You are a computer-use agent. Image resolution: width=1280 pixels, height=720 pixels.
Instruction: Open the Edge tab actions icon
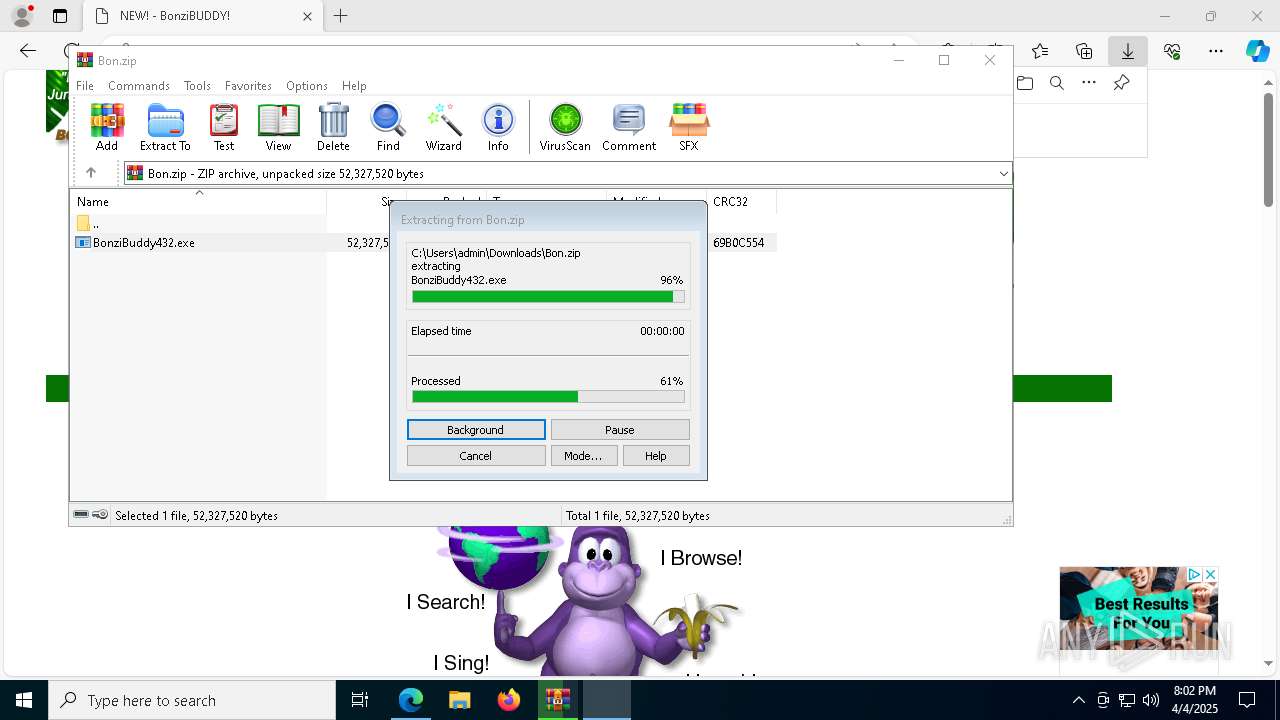click(x=60, y=16)
